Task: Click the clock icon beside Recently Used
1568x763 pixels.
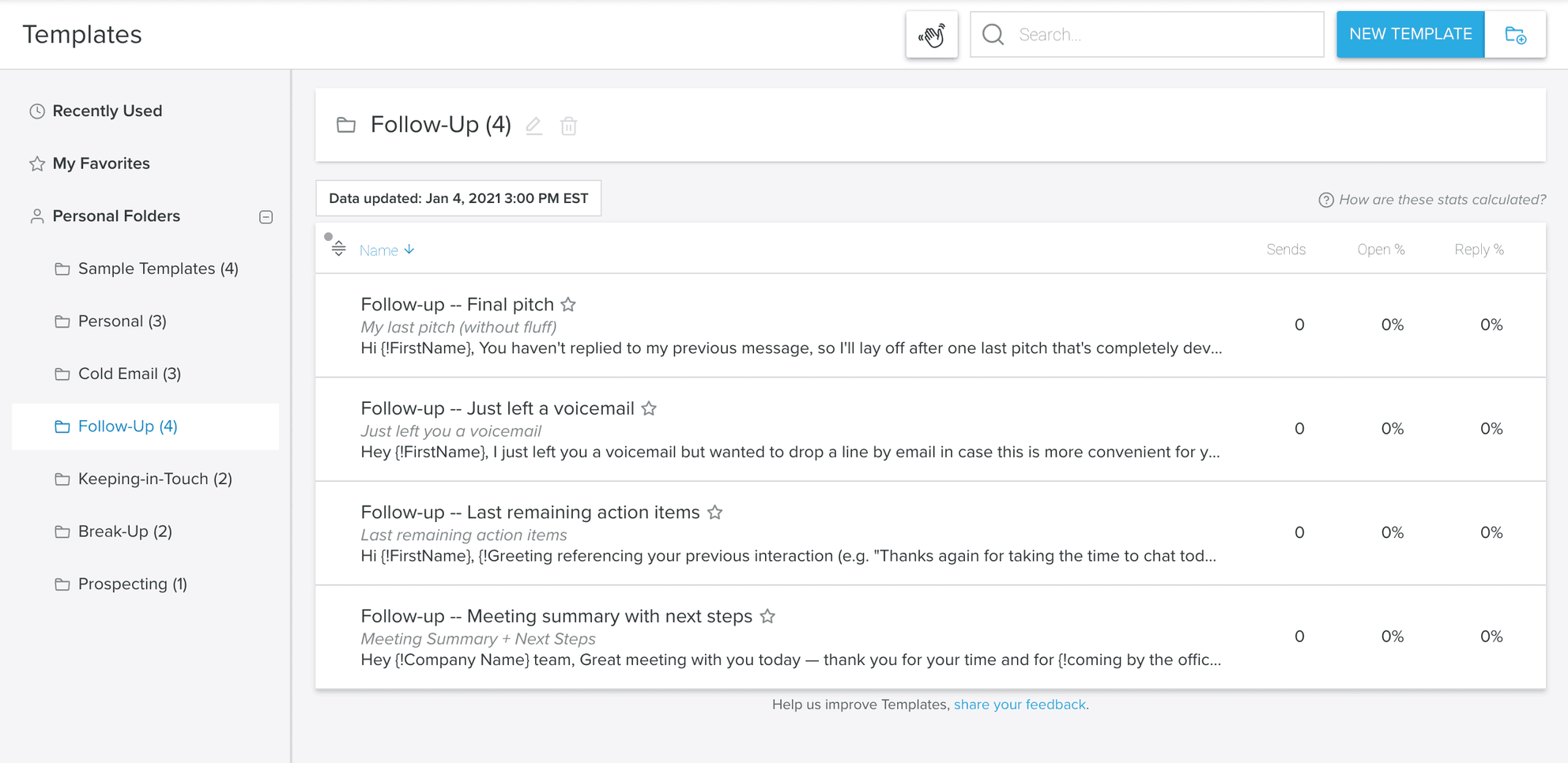Action: click(35, 111)
